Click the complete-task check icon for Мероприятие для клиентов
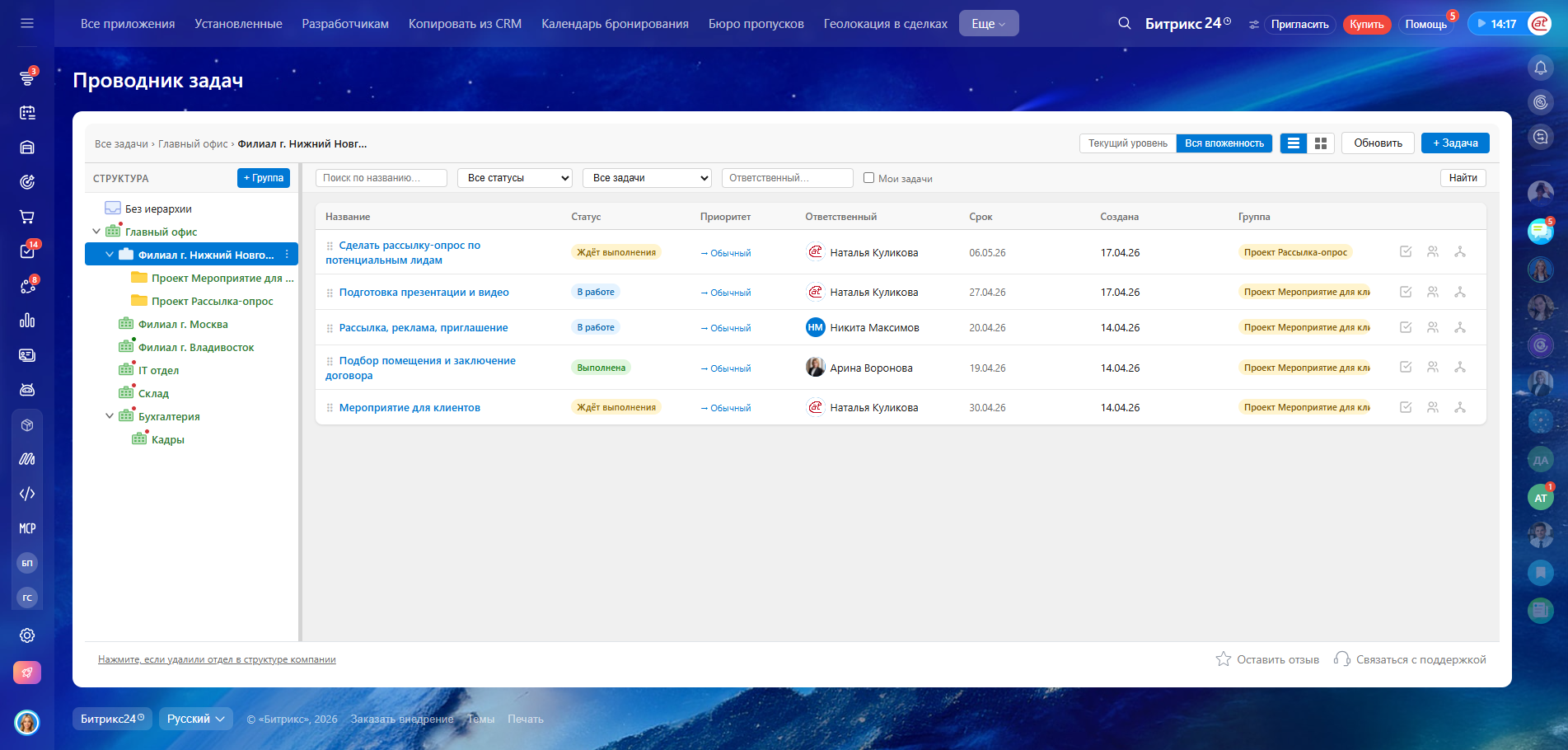 1406,407
